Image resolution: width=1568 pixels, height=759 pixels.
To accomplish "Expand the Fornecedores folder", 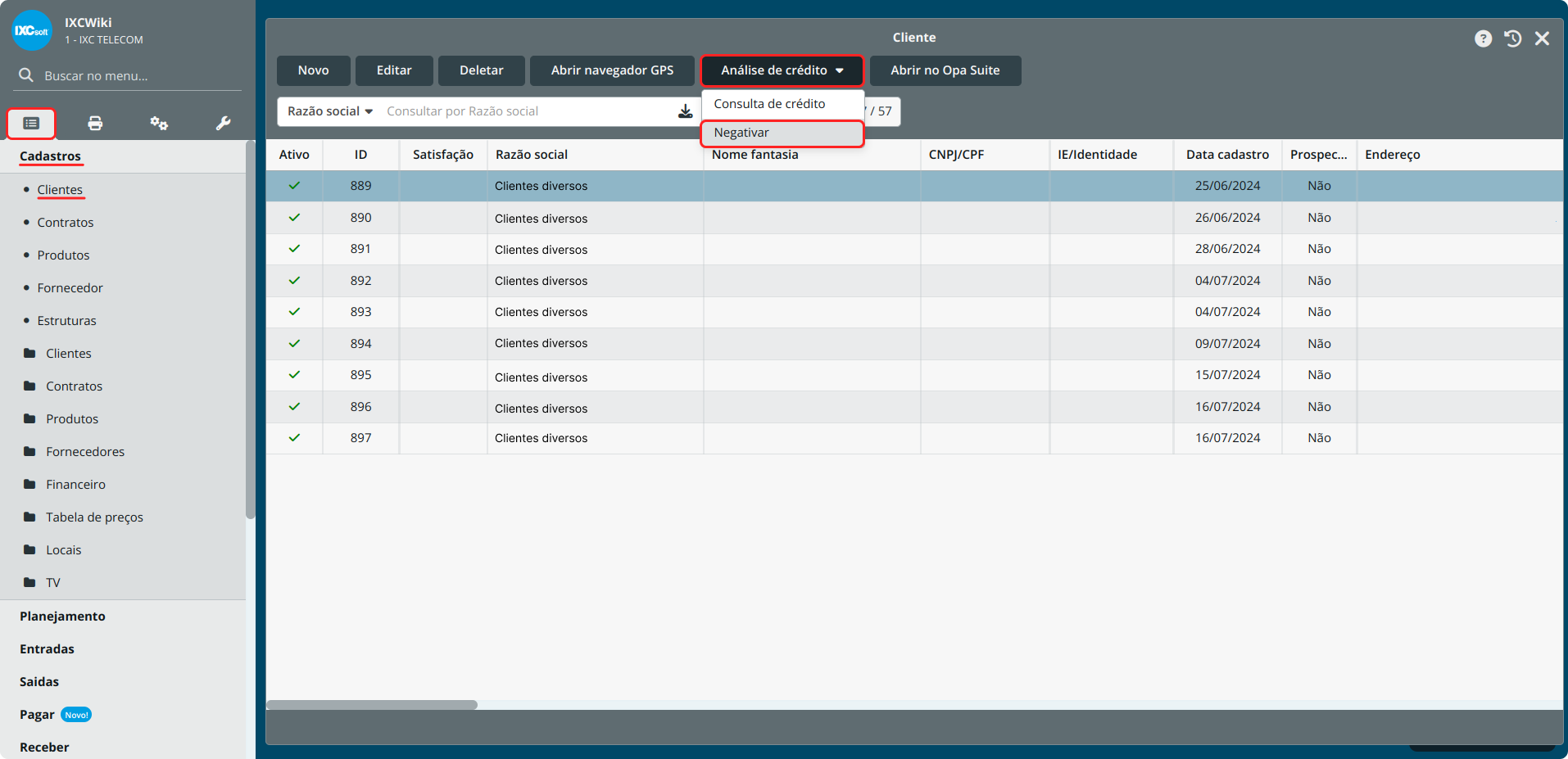I will click(x=85, y=451).
